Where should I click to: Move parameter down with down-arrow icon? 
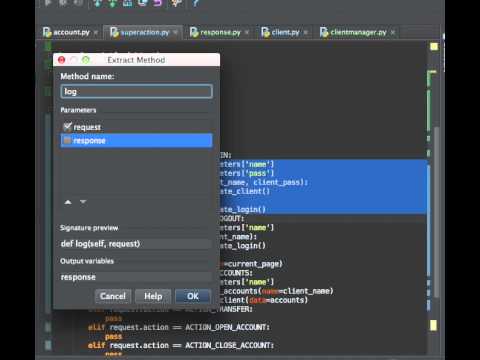83,202
